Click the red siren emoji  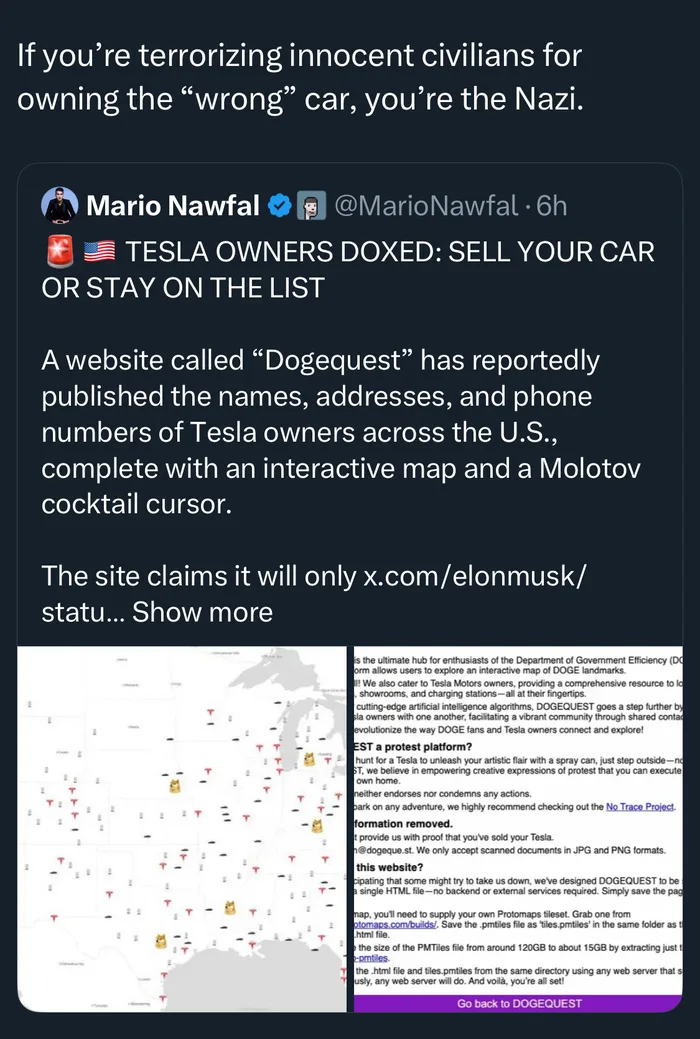click(58, 252)
